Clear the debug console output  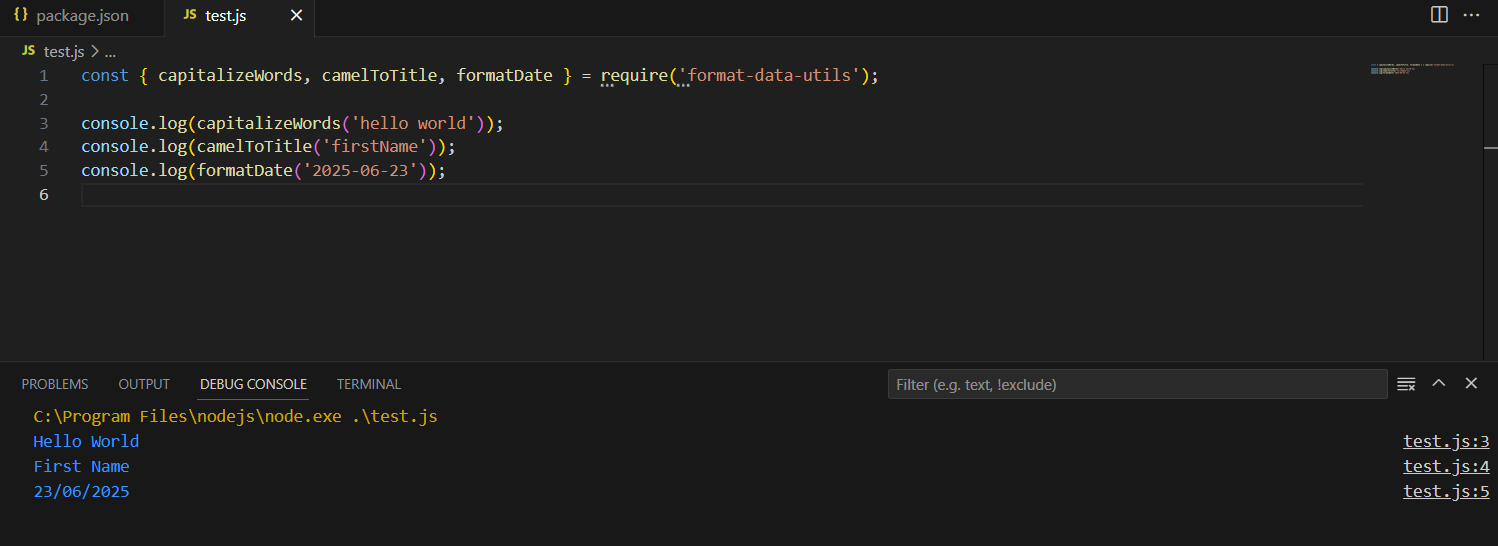point(1406,384)
